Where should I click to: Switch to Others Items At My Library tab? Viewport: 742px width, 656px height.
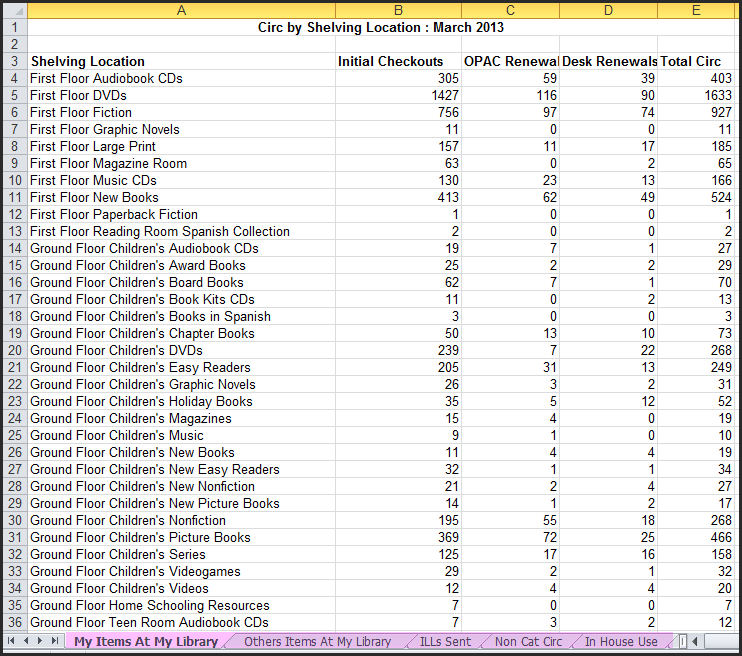[318, 642]
